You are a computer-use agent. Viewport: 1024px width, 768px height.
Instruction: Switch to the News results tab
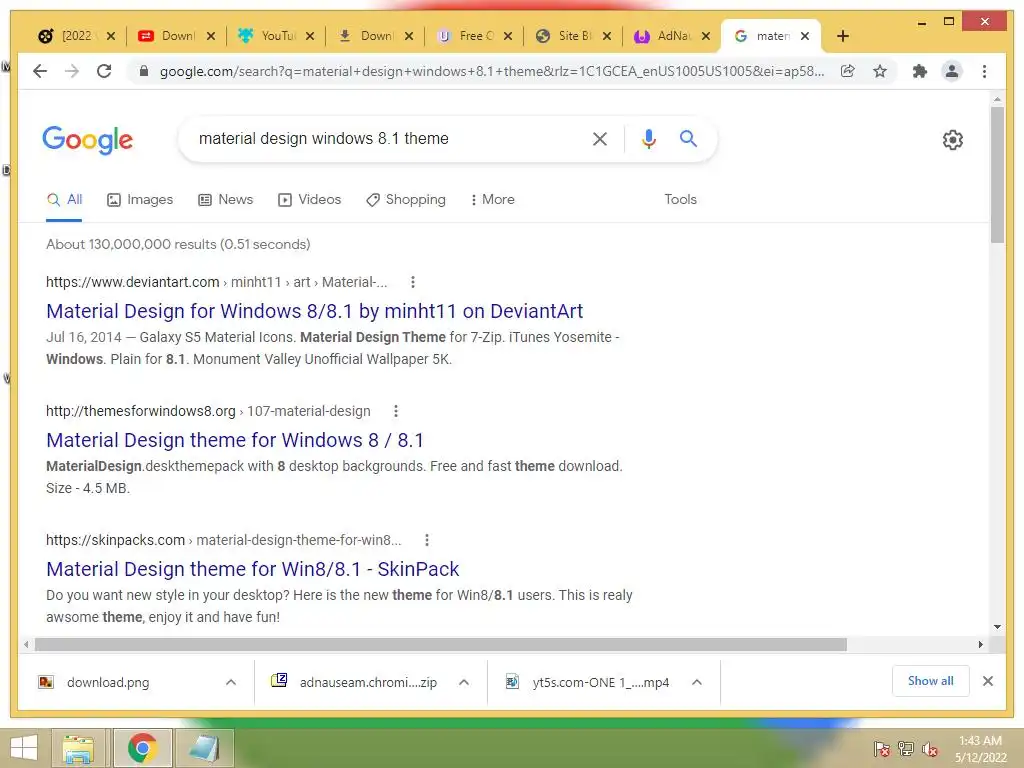point(225,199)
